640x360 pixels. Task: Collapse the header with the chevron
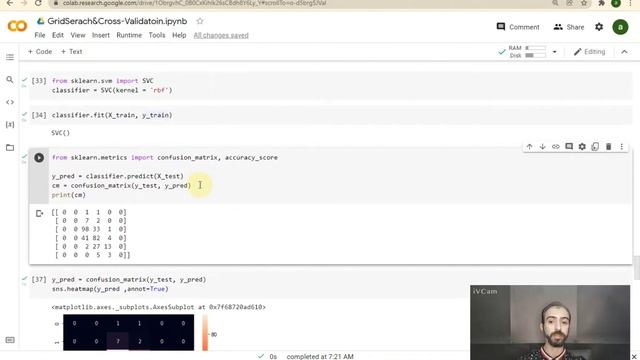[624, 52]
